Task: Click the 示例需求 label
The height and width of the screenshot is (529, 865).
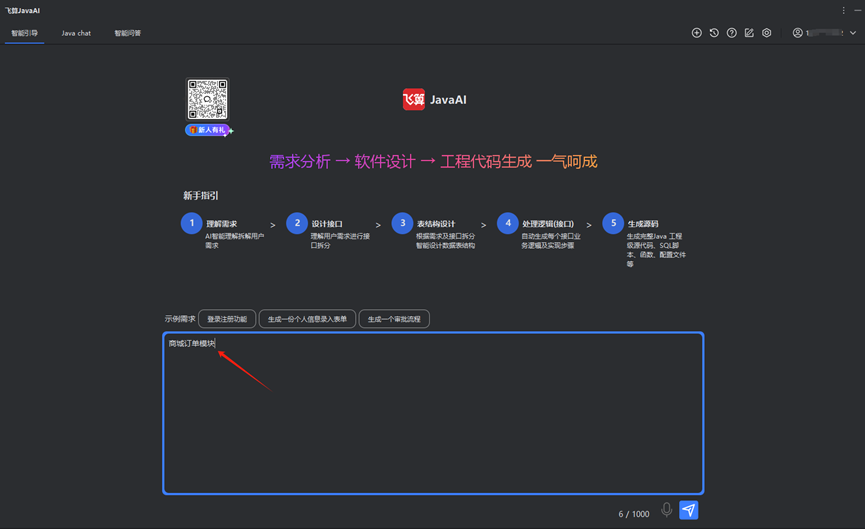Action: (x=180, y=319)
